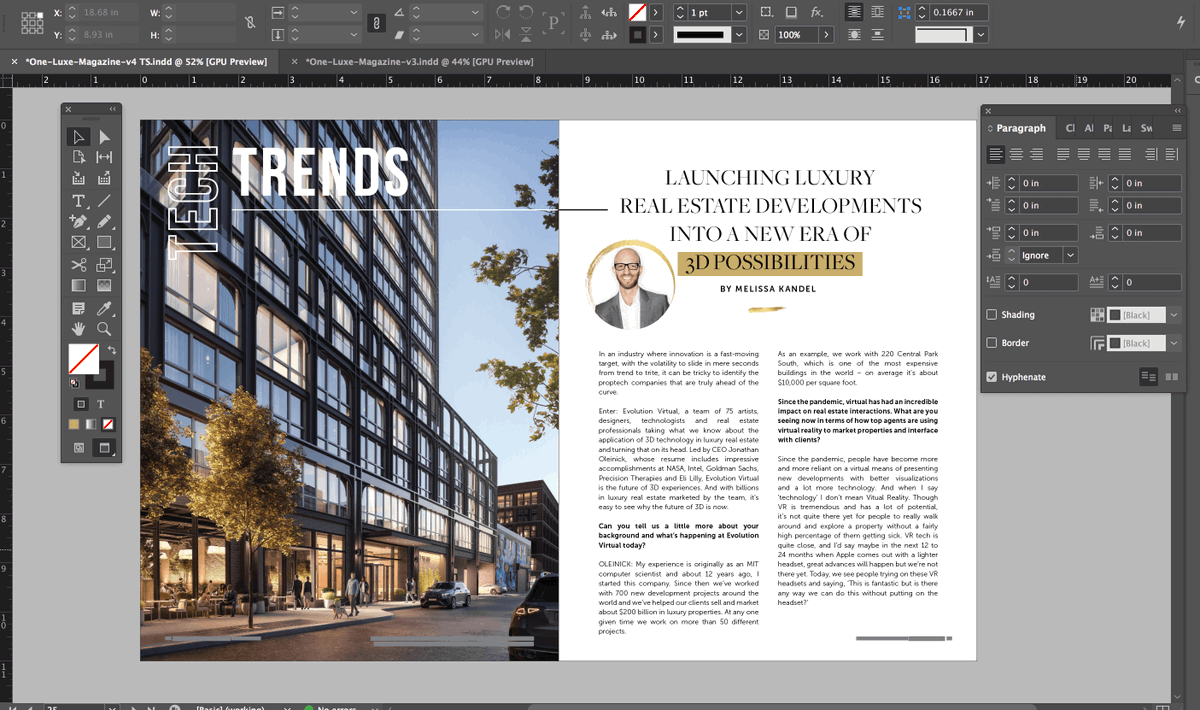Expand the stroke color arrow

pyautogui.click(x=655, y=34)
